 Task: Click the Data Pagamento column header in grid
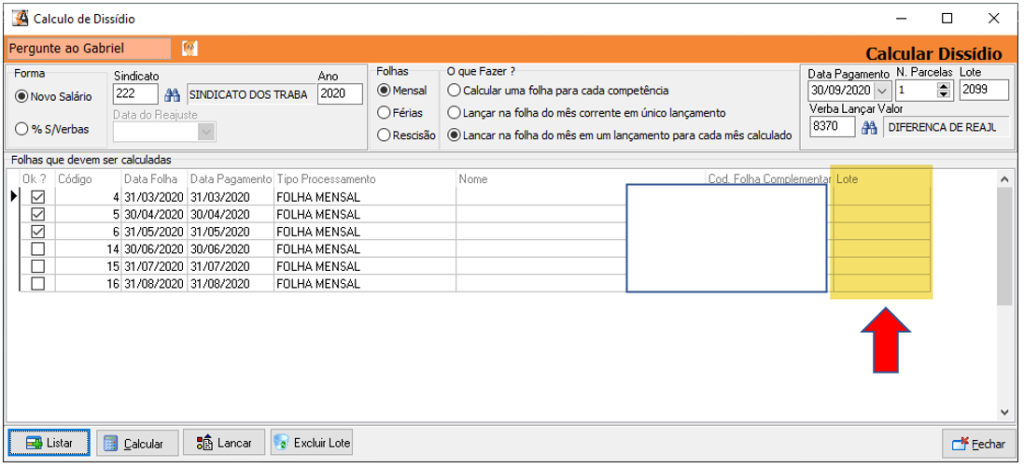pos(231,178)
